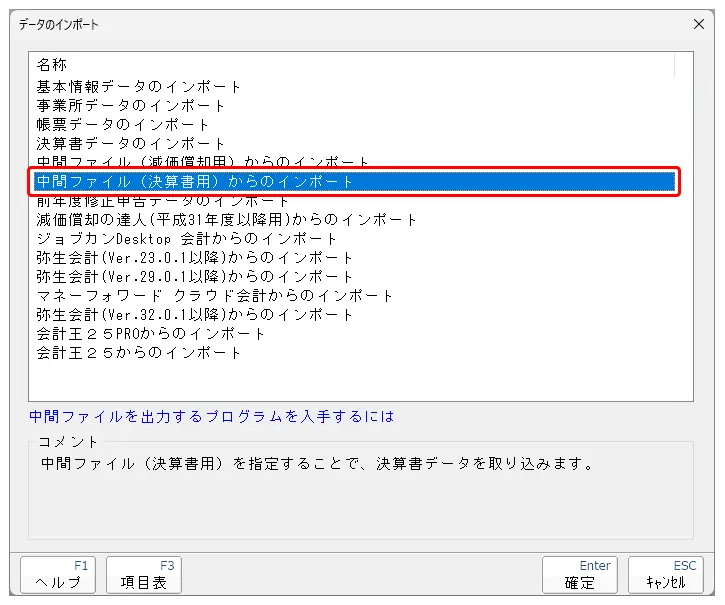Pick 前年度修正申告データのインポート entry
Image resolution: width=725 pixels, height=605 pixels.
tap(163, 201)
